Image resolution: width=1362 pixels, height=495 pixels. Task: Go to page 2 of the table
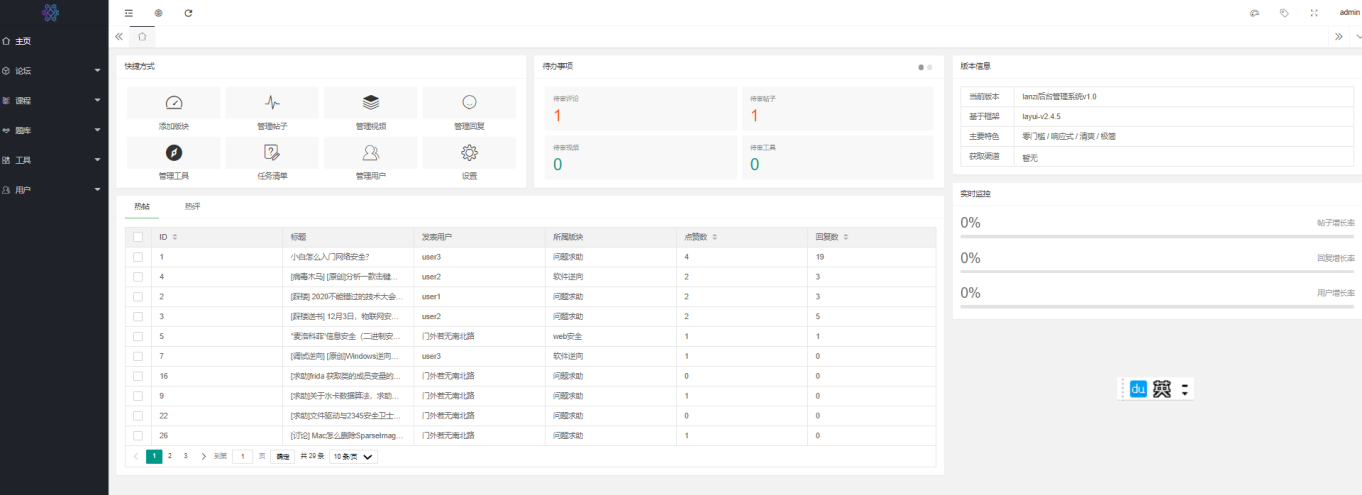(170, 456)
